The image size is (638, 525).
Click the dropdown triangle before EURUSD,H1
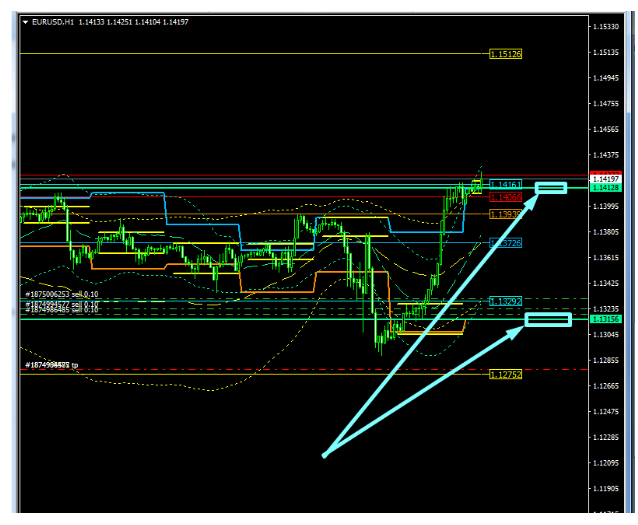click(x=25, y=21)
